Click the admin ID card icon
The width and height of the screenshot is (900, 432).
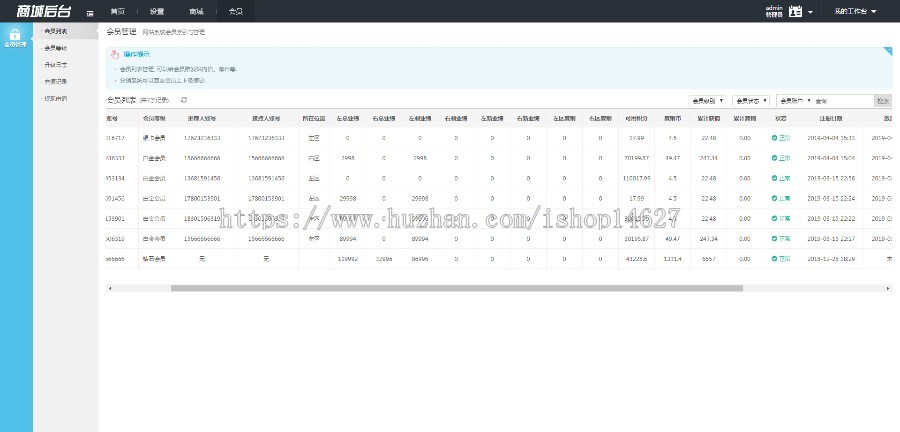(x=795, y=11)
